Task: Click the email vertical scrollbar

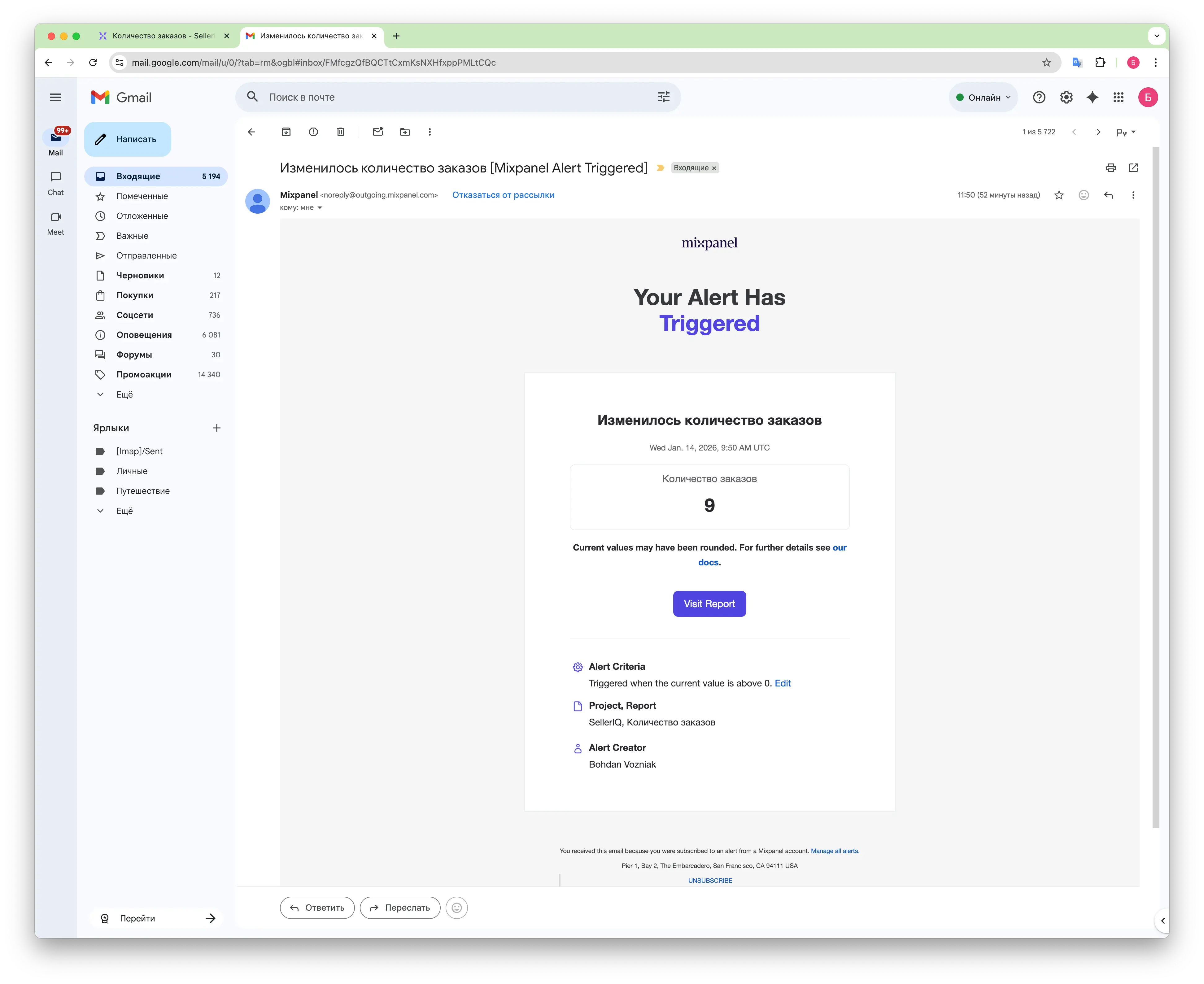Action: (x=1156, y=487)
